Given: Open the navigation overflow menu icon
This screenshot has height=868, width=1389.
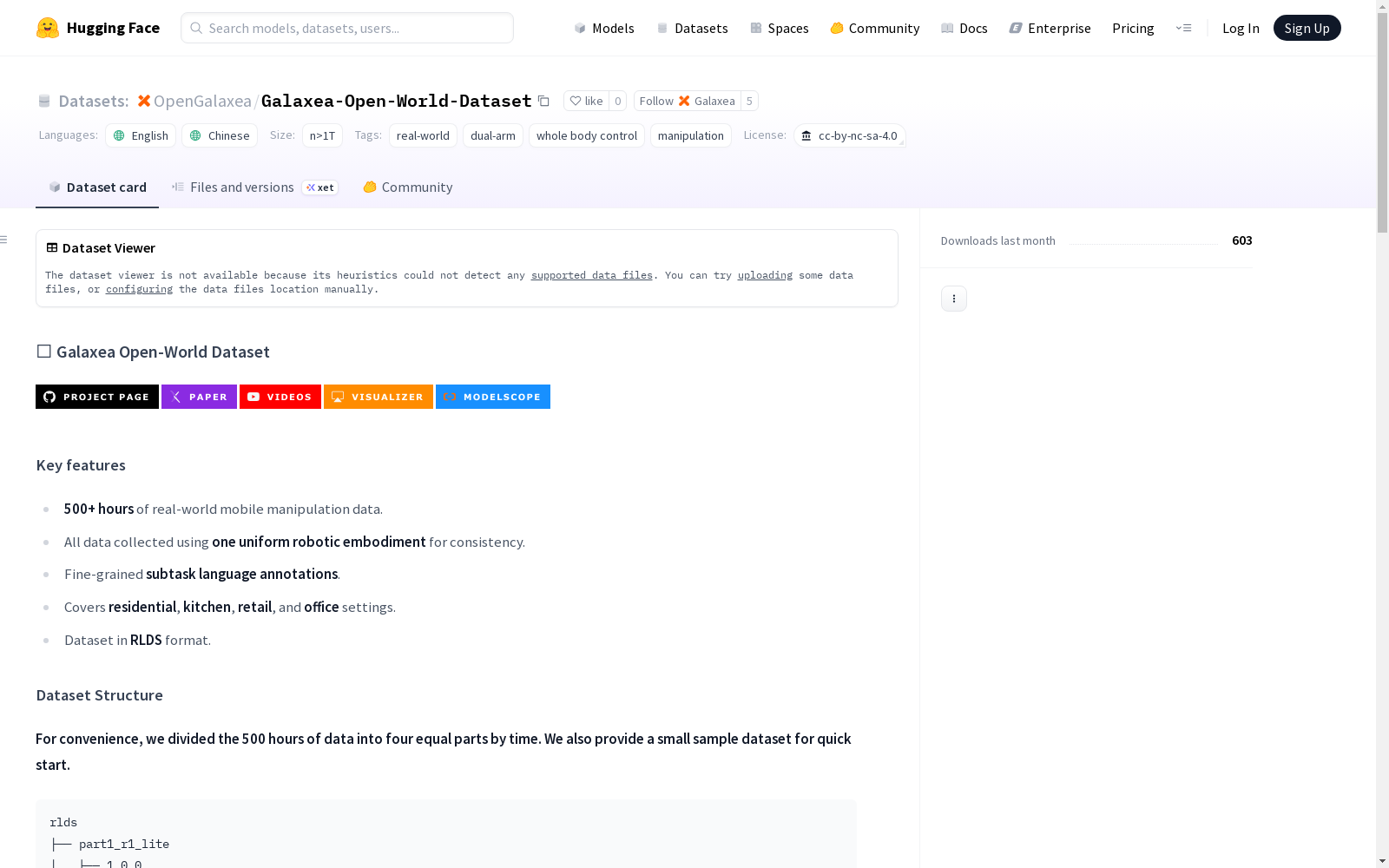Looking at the screenshot, I should (x=1183, y=28).
